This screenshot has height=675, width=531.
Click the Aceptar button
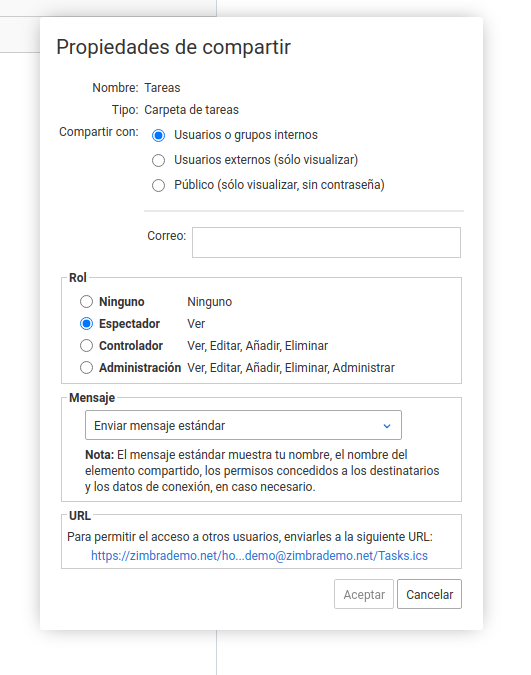(x=364, y=594)
